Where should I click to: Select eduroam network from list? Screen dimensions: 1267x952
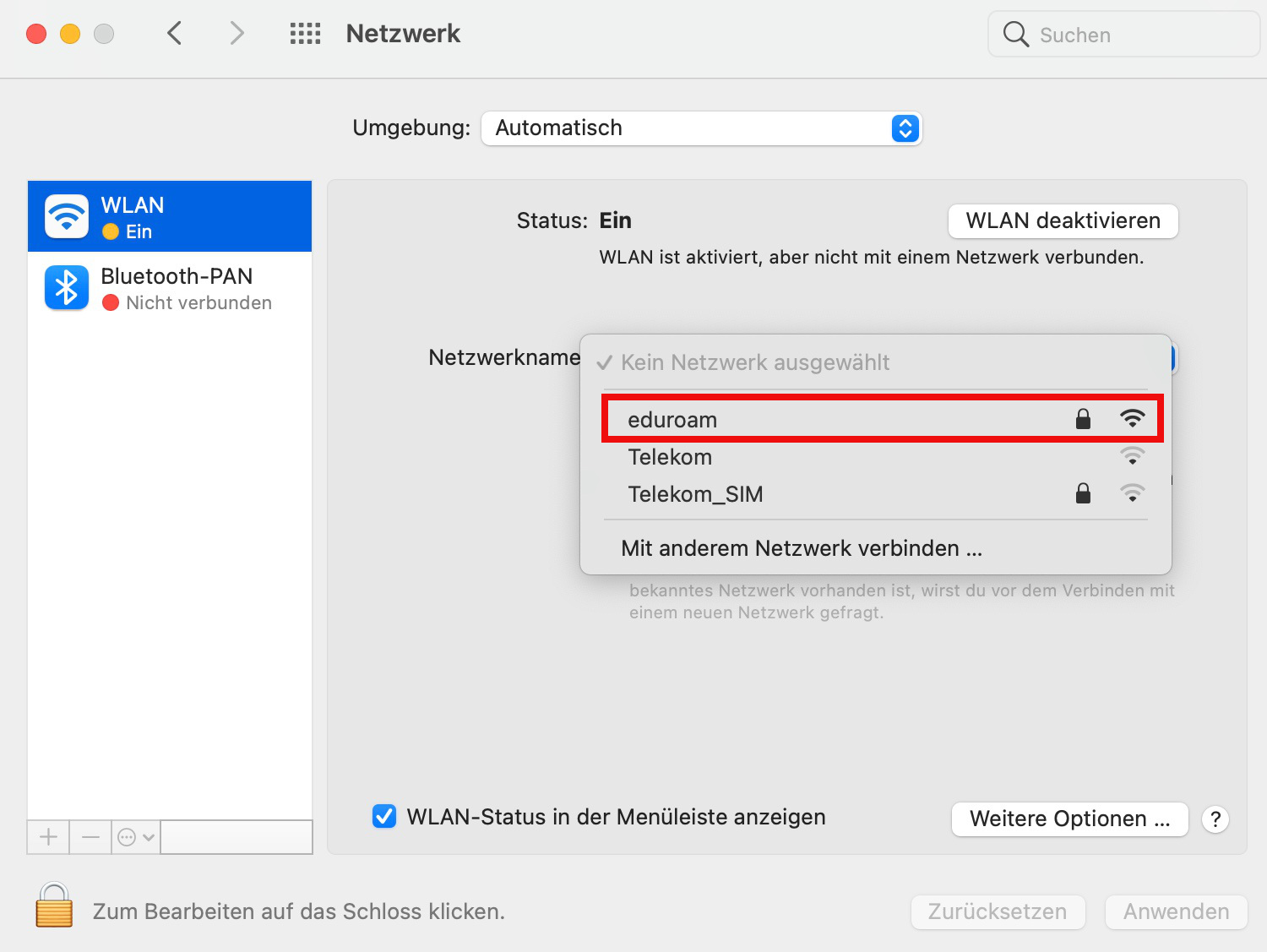[883, 419]
